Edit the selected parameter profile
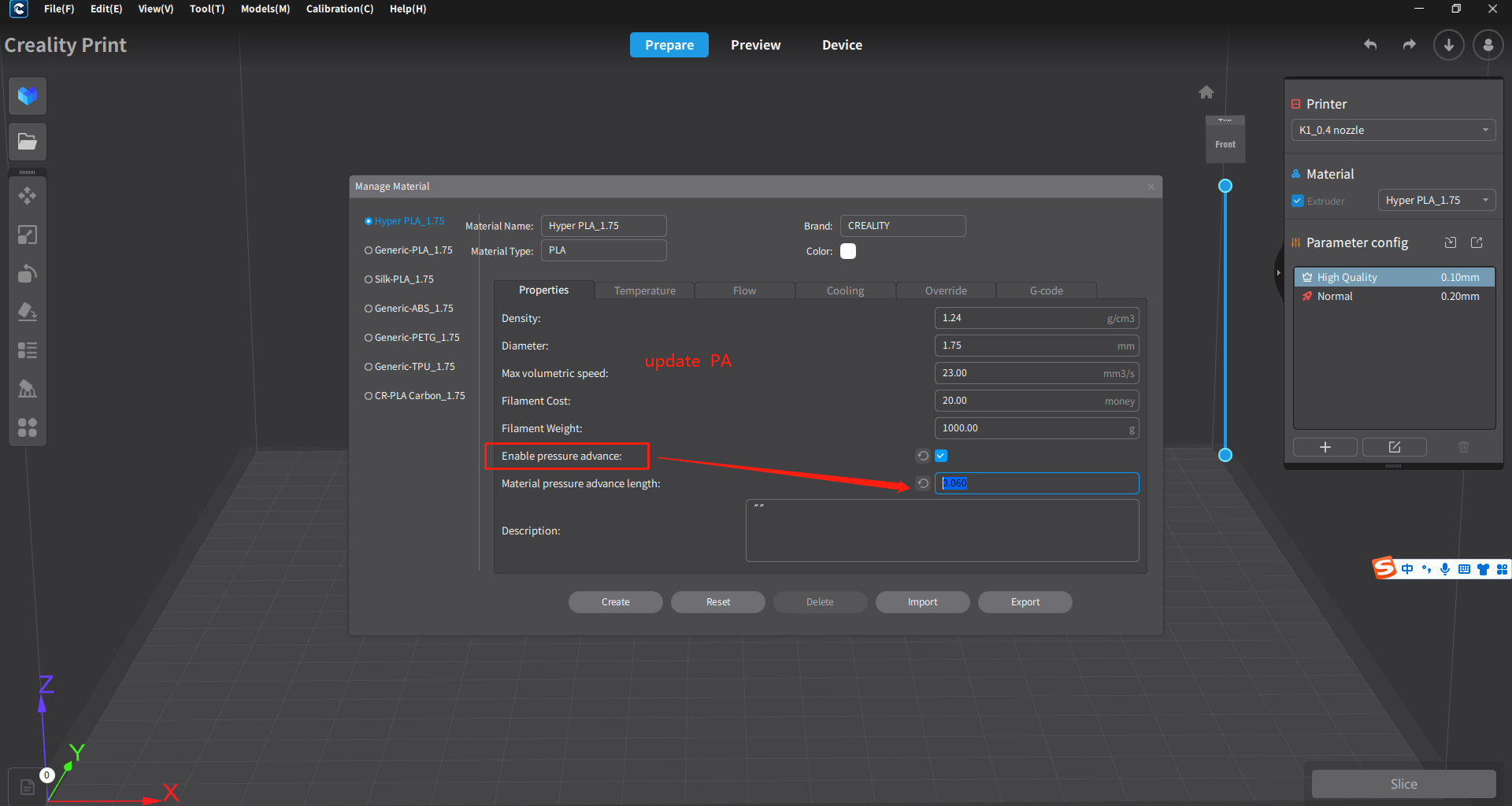 tap(1395, 447)
